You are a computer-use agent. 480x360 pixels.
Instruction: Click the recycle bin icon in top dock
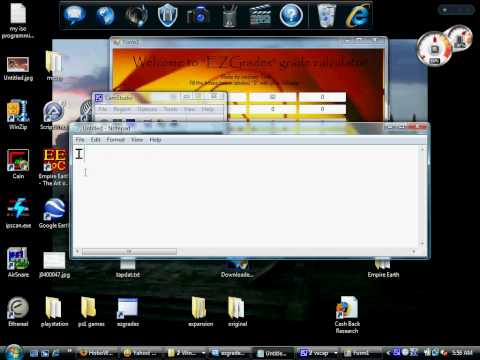pos(326,15)
